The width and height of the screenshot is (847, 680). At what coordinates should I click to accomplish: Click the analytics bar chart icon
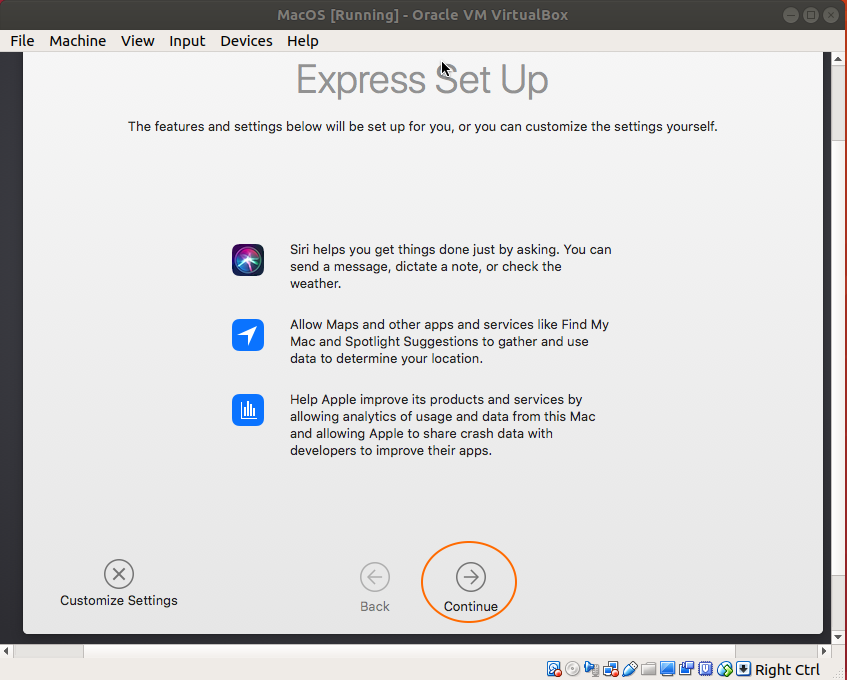[248, 410]
